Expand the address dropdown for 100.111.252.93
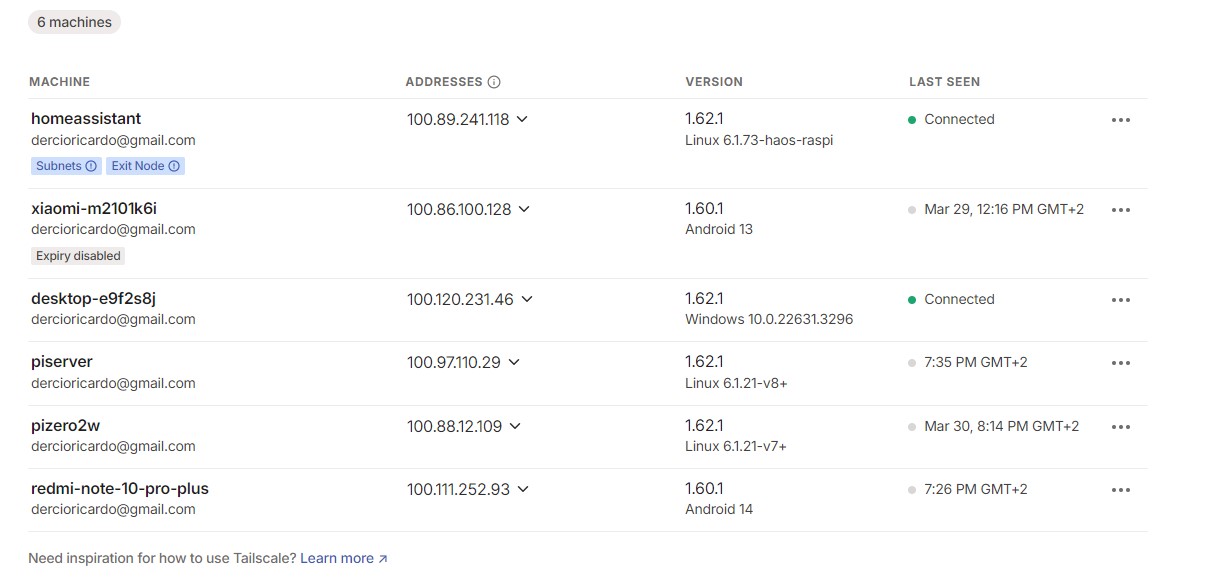 523,489
